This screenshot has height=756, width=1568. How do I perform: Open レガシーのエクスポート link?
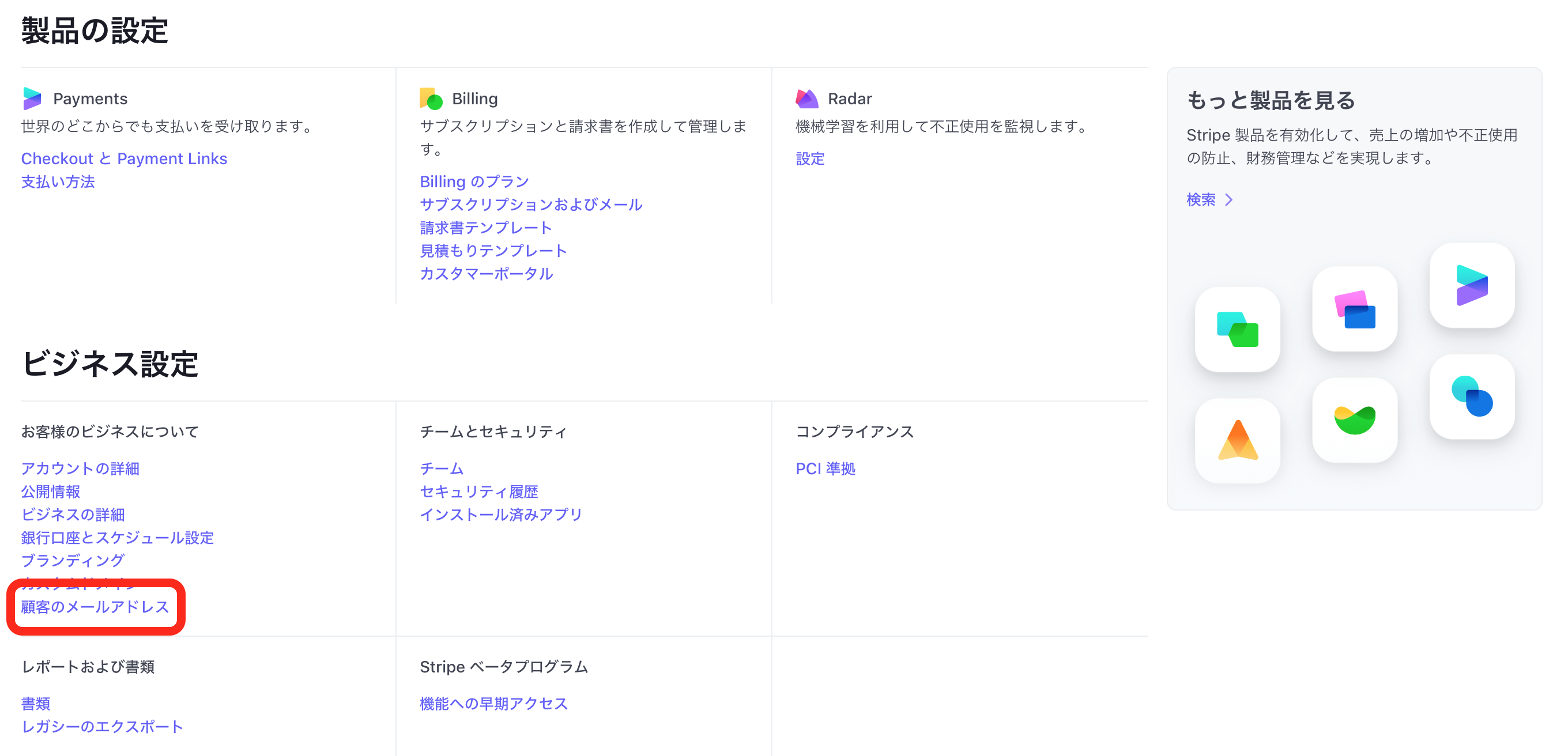point(102,727)
